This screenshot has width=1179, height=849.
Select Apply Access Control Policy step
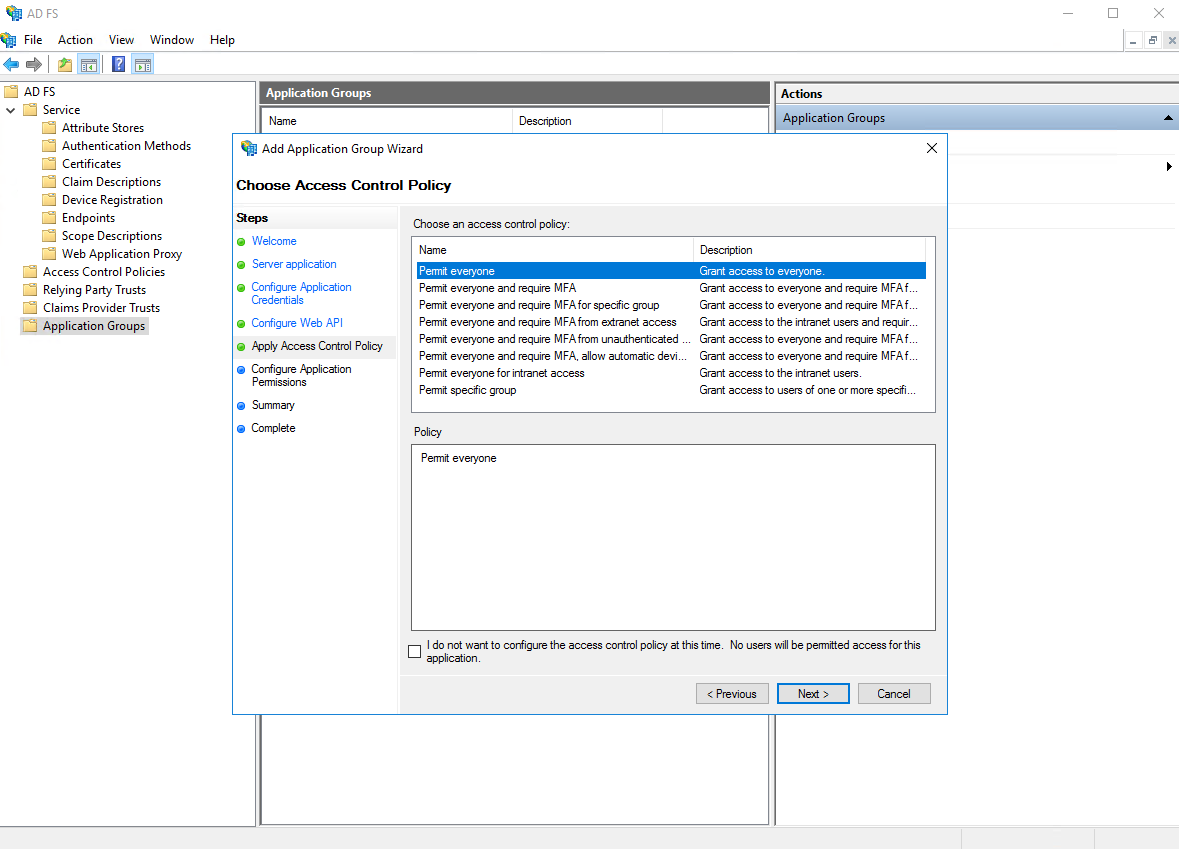pos(317,346)
